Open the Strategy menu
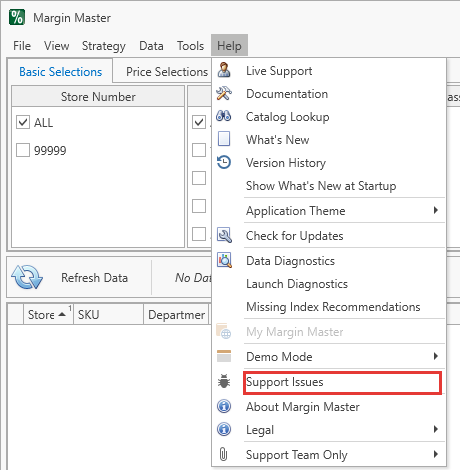460x470 pixels. (x=104, y=46)
